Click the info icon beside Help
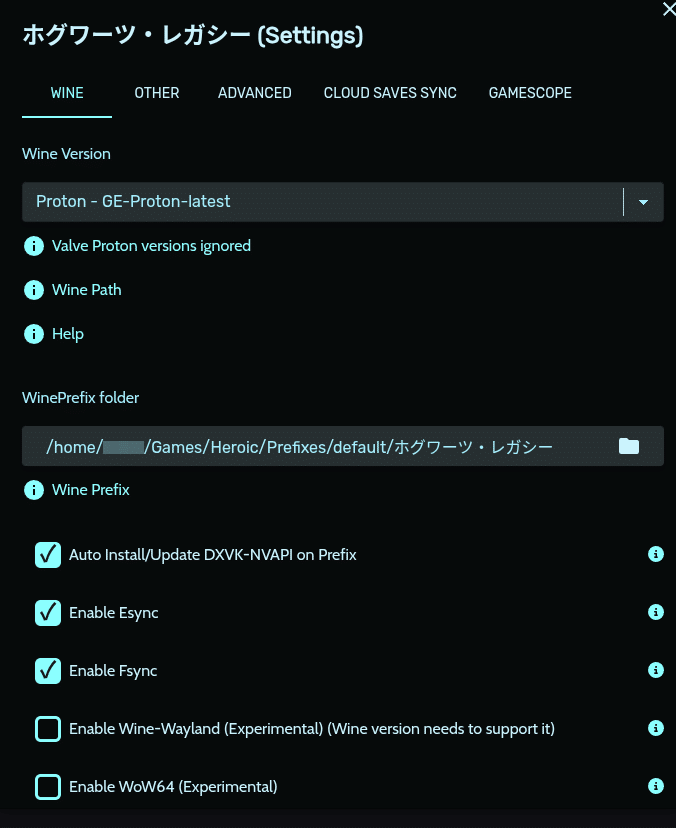676x828 pixels. click(33, 333)
